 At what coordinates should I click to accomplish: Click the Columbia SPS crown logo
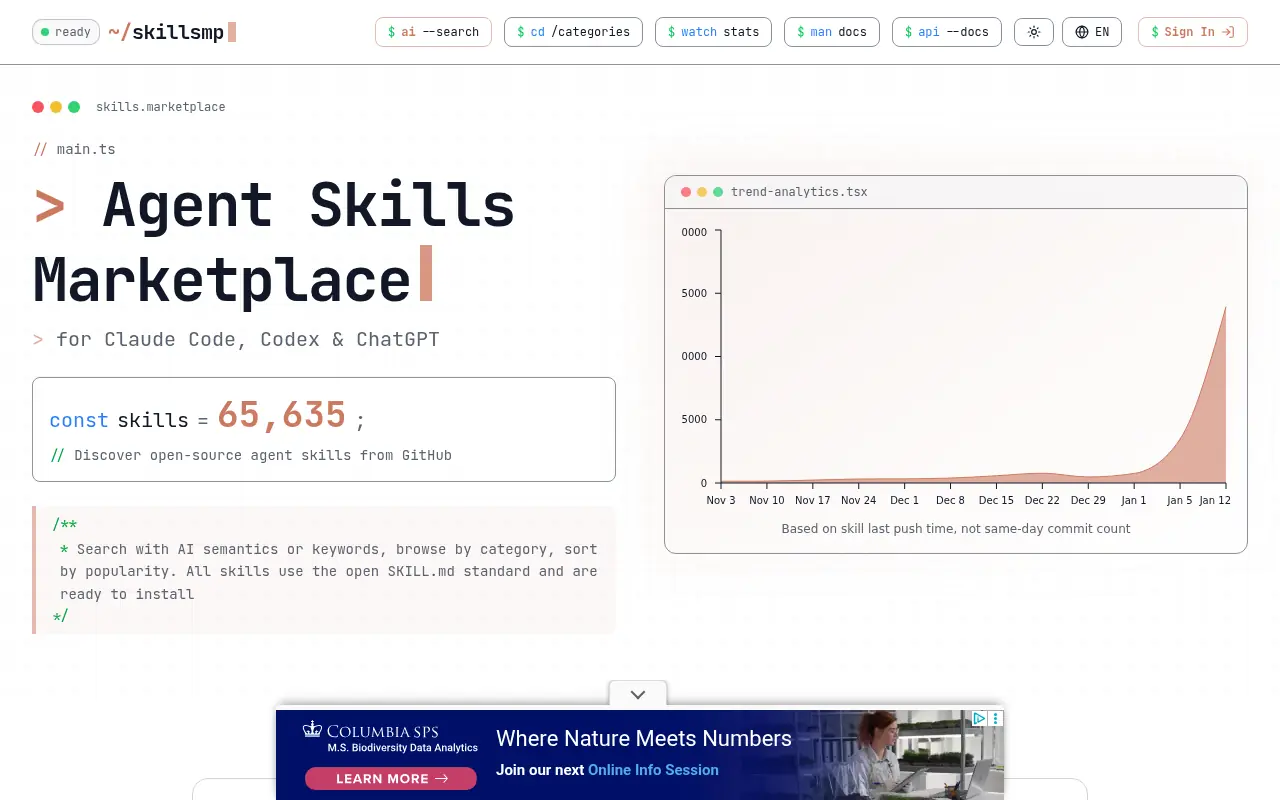(313, 730)
